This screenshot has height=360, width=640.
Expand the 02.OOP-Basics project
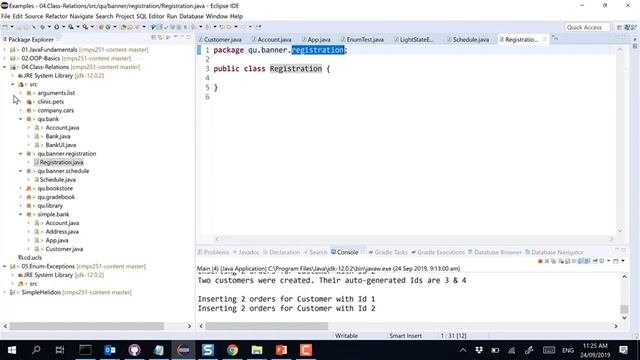5,58
